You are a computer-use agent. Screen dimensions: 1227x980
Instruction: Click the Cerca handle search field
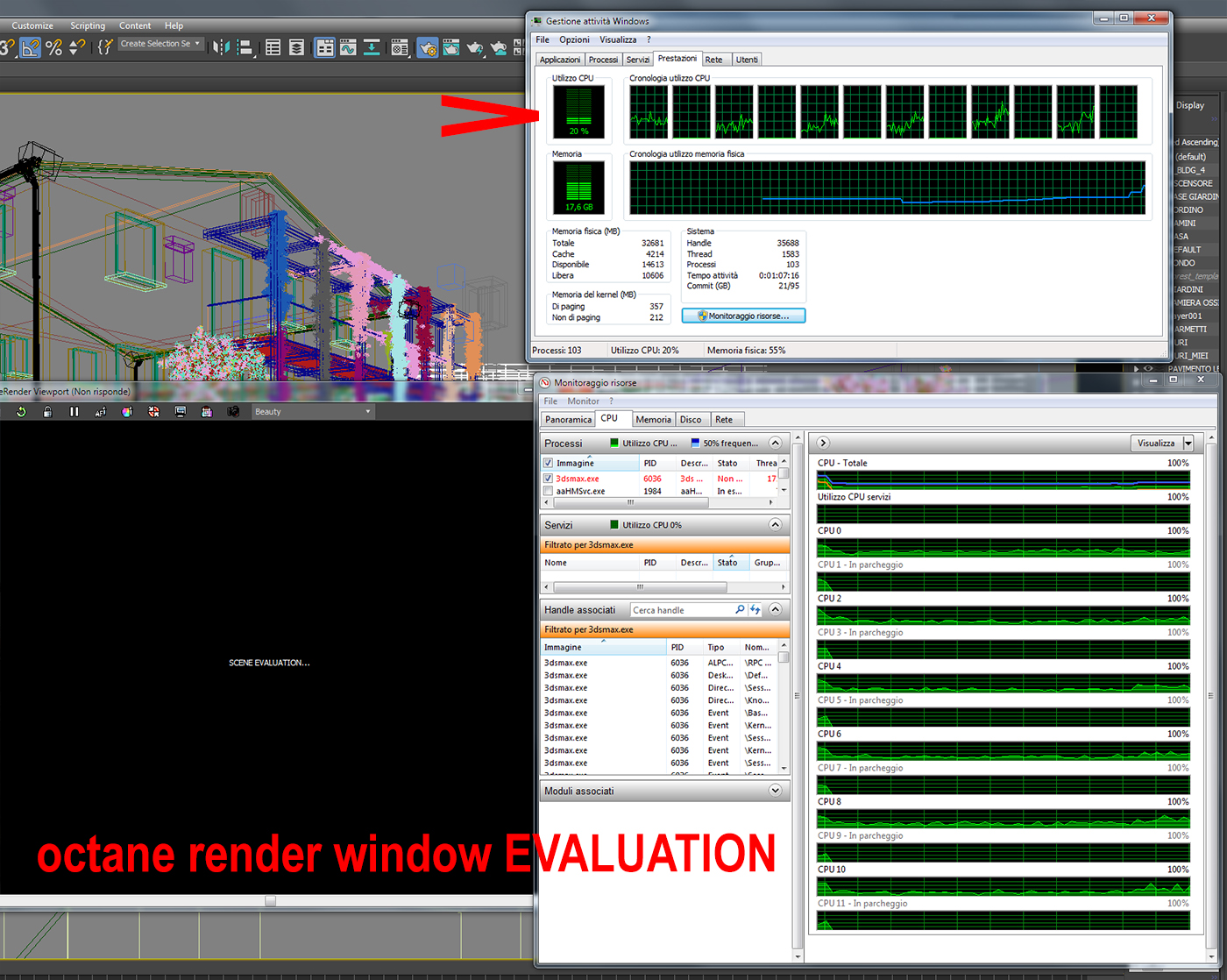tap(682, 610)
